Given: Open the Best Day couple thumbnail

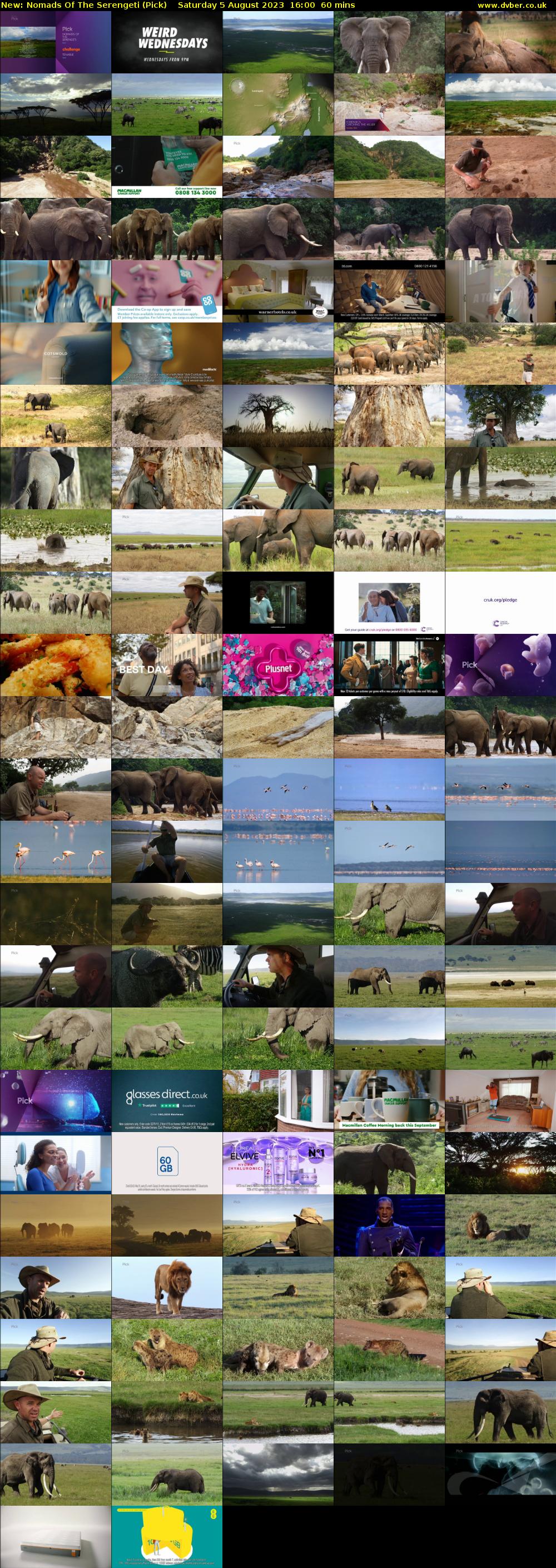Looking at the screenshot, I should [167, 666].
